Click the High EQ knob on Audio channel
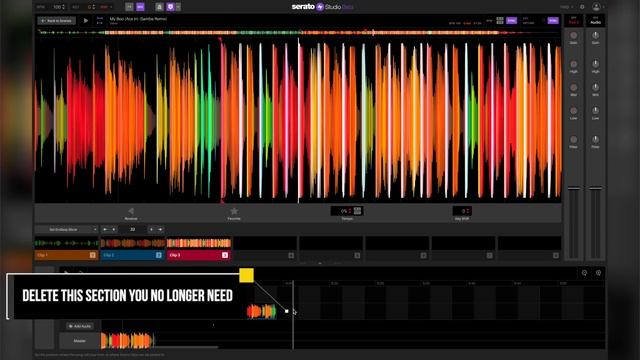The width and height of the screenshot is (640, 360). [x=596, y=64]
